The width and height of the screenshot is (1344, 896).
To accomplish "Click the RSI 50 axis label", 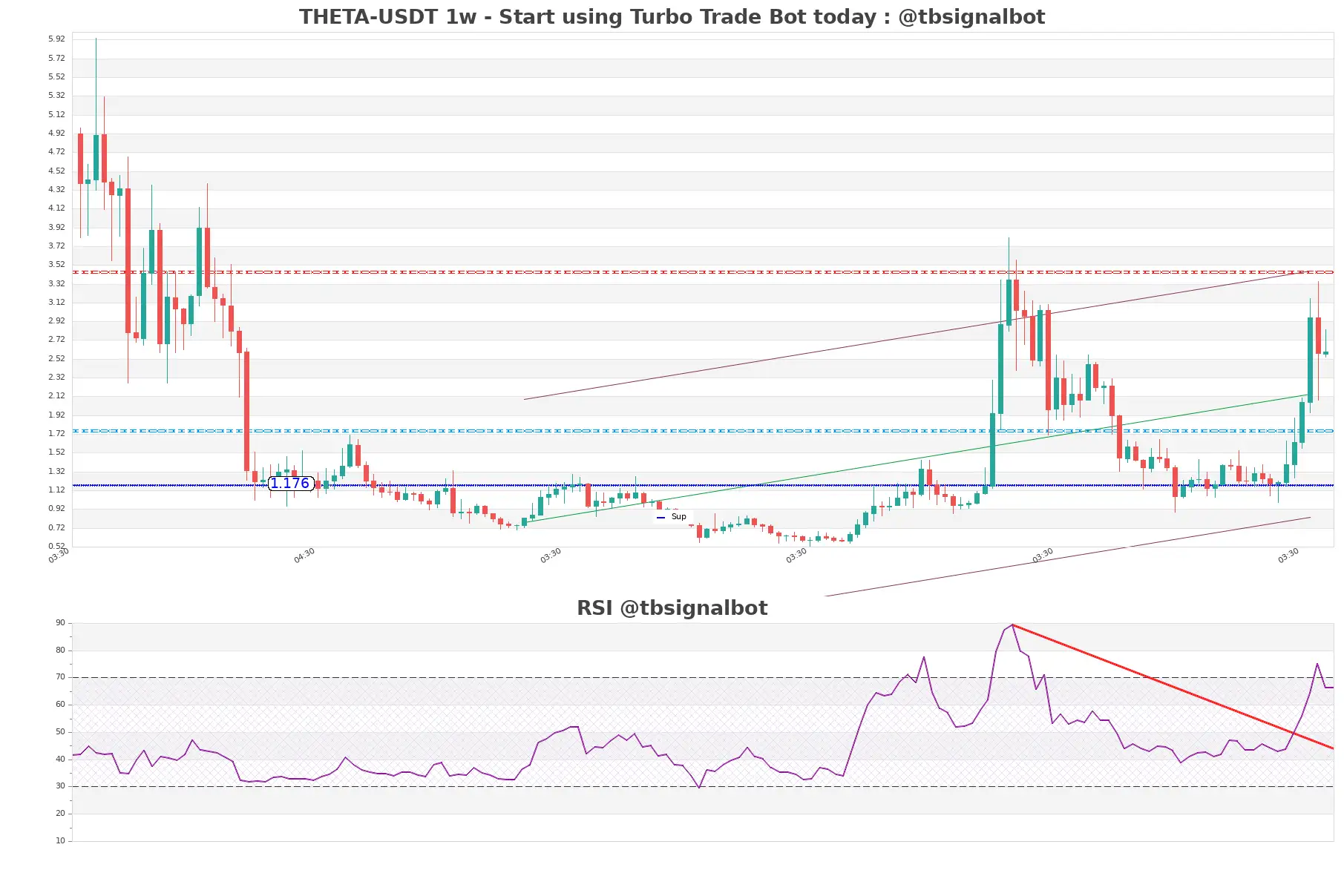I will 60,732.
